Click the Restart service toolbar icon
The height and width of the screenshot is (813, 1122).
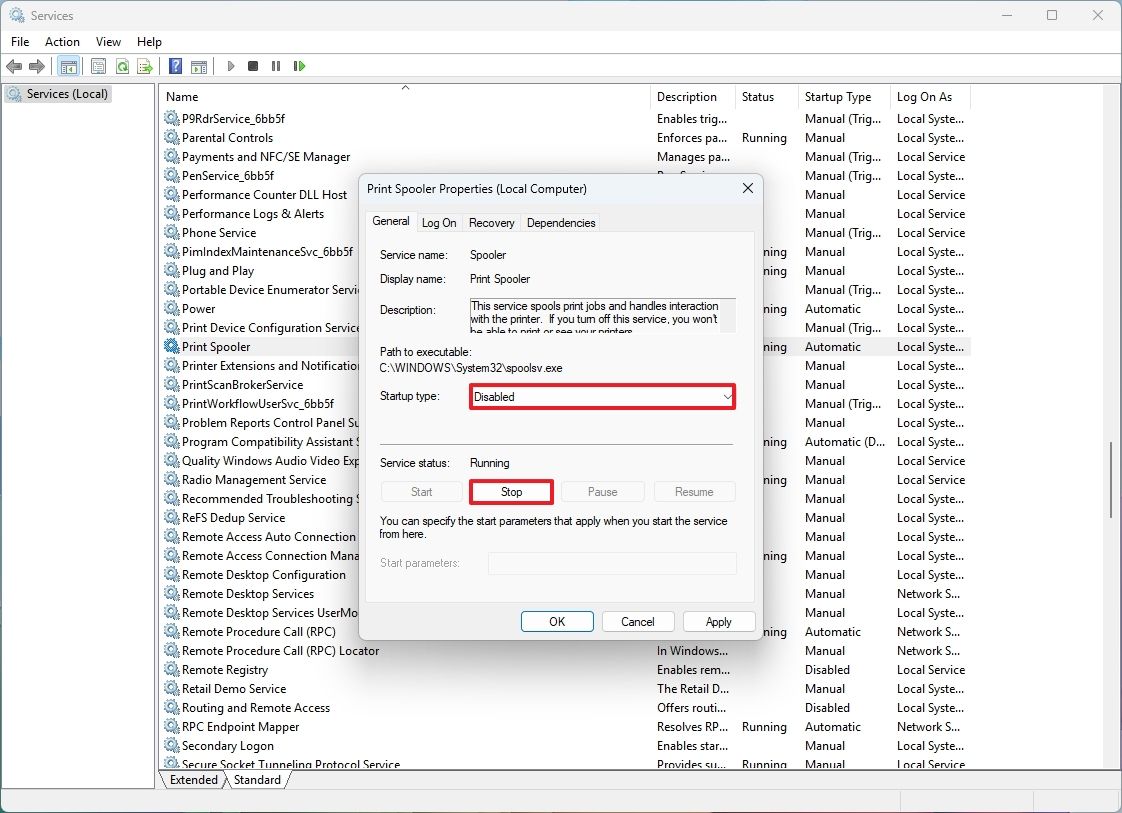[x=299, y=66]
